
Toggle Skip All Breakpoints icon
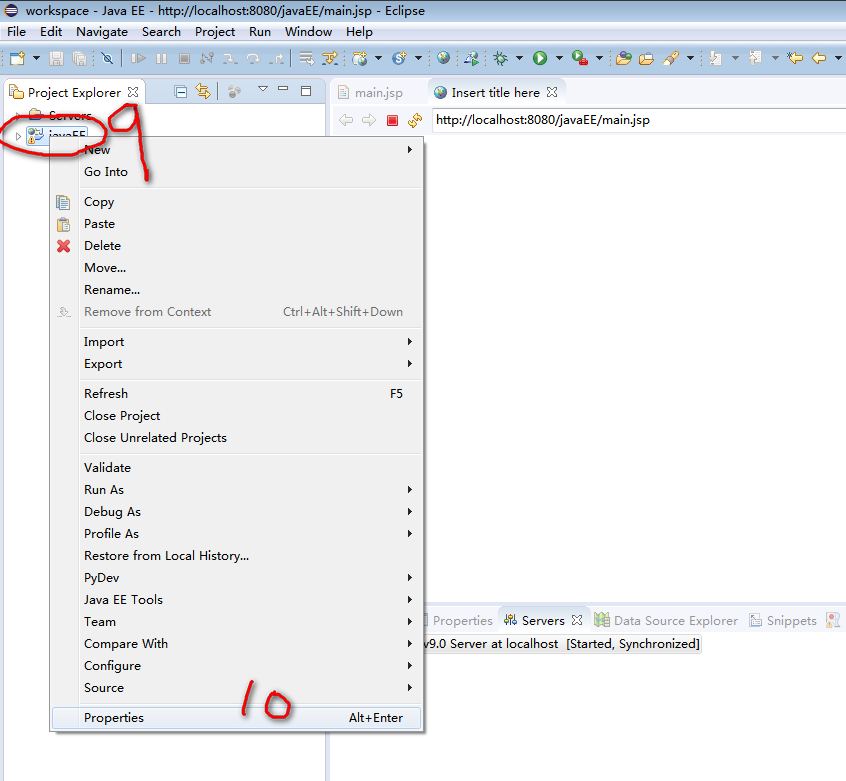click(x=107, y=58)
